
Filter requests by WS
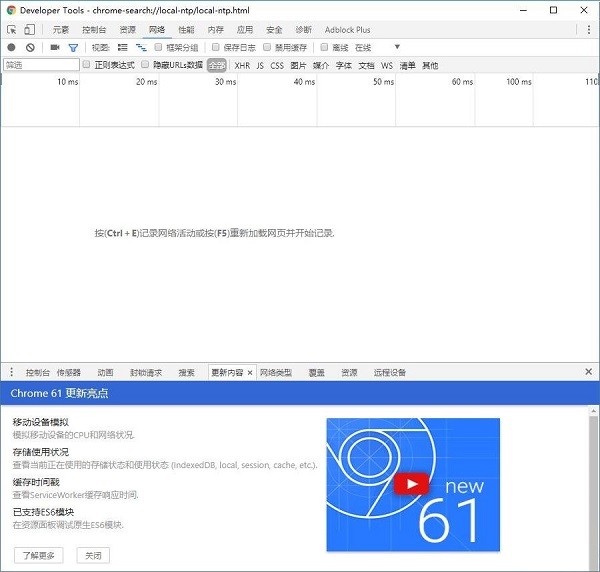pos(387,66)
